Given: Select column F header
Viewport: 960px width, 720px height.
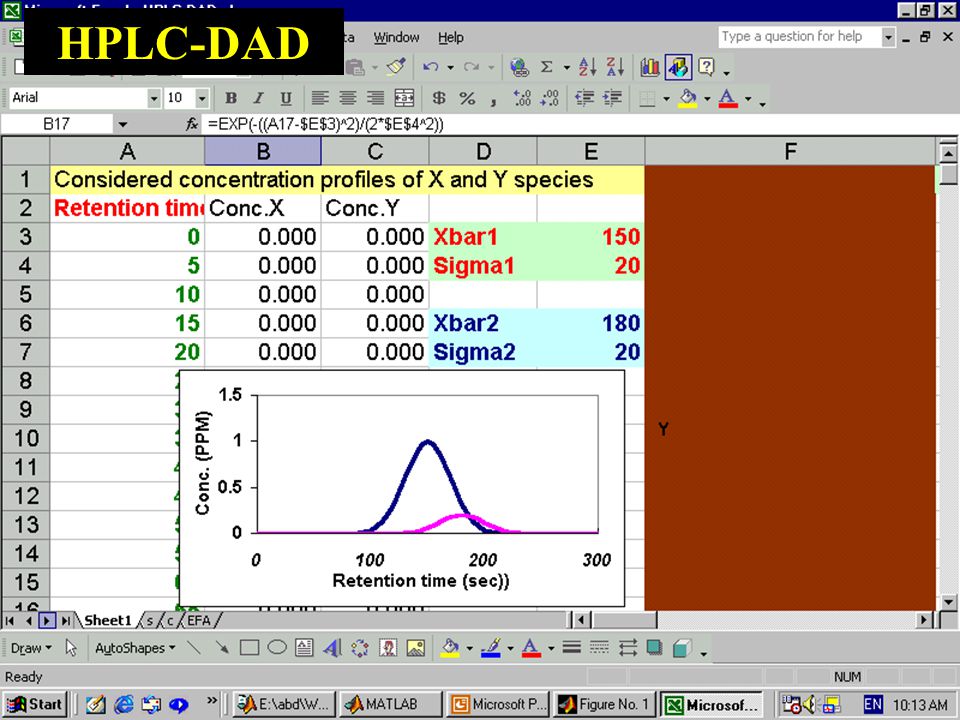Looking at the screenshot, I should [790, 151].
